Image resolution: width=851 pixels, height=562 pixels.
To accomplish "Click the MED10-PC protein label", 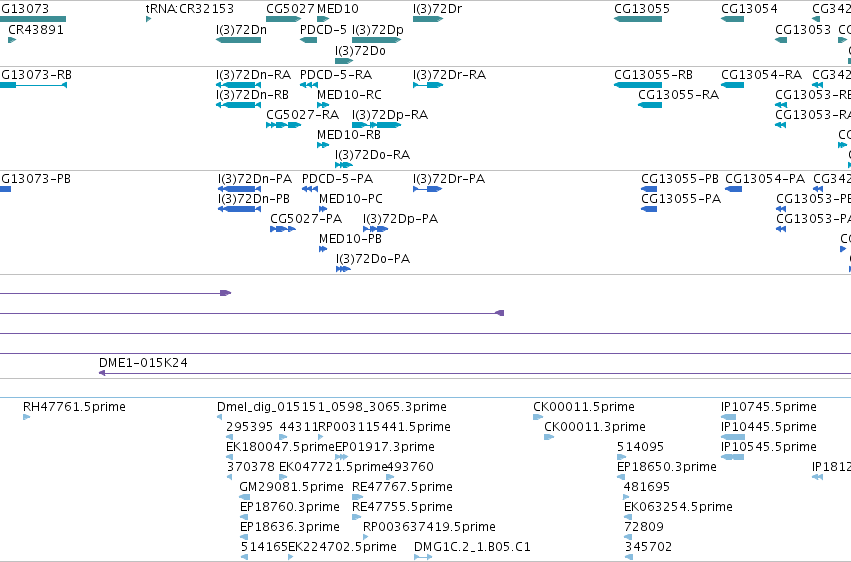I will 351,199.
